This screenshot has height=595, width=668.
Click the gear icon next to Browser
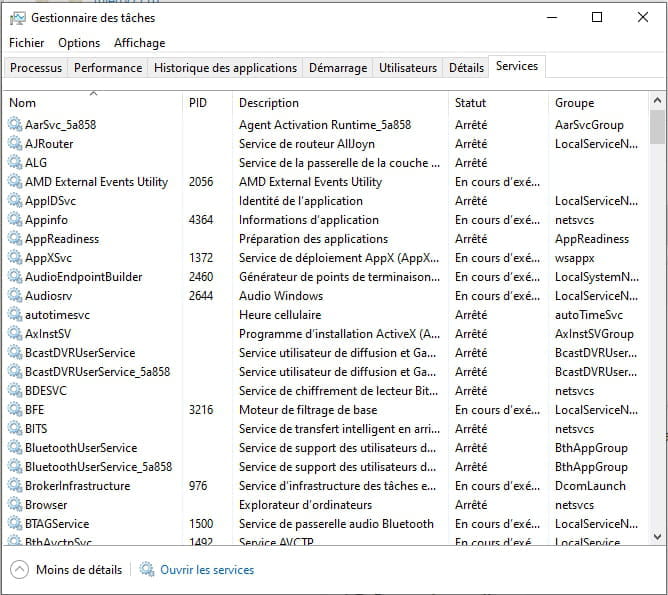(x=15, y=504)
